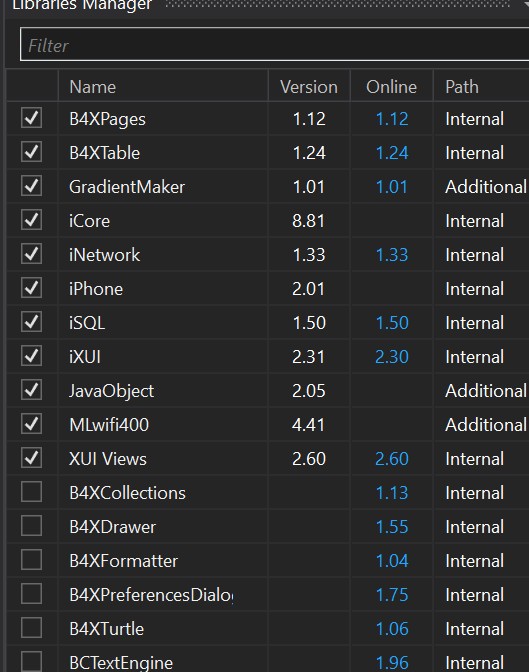Click the Libraries Manager panel title
The height and width of the screenshot is (672, 529).
tap(82, 6)
